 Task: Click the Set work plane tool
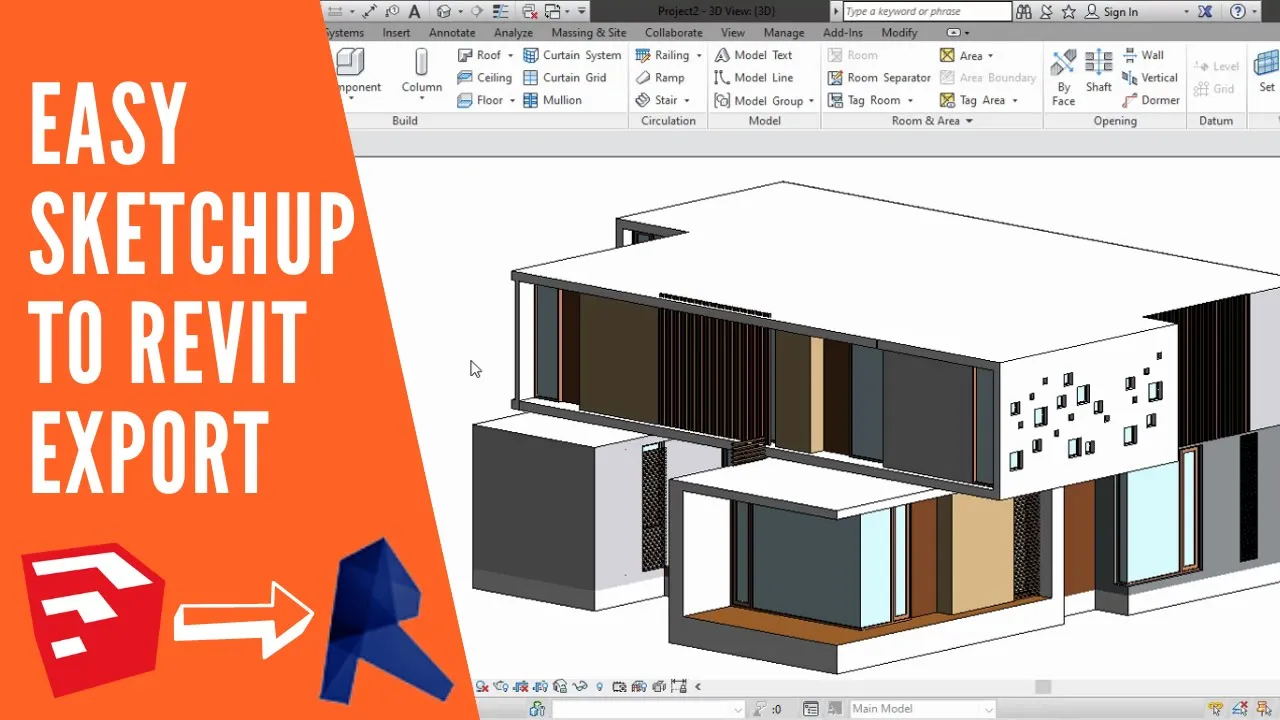(1266, 72)
